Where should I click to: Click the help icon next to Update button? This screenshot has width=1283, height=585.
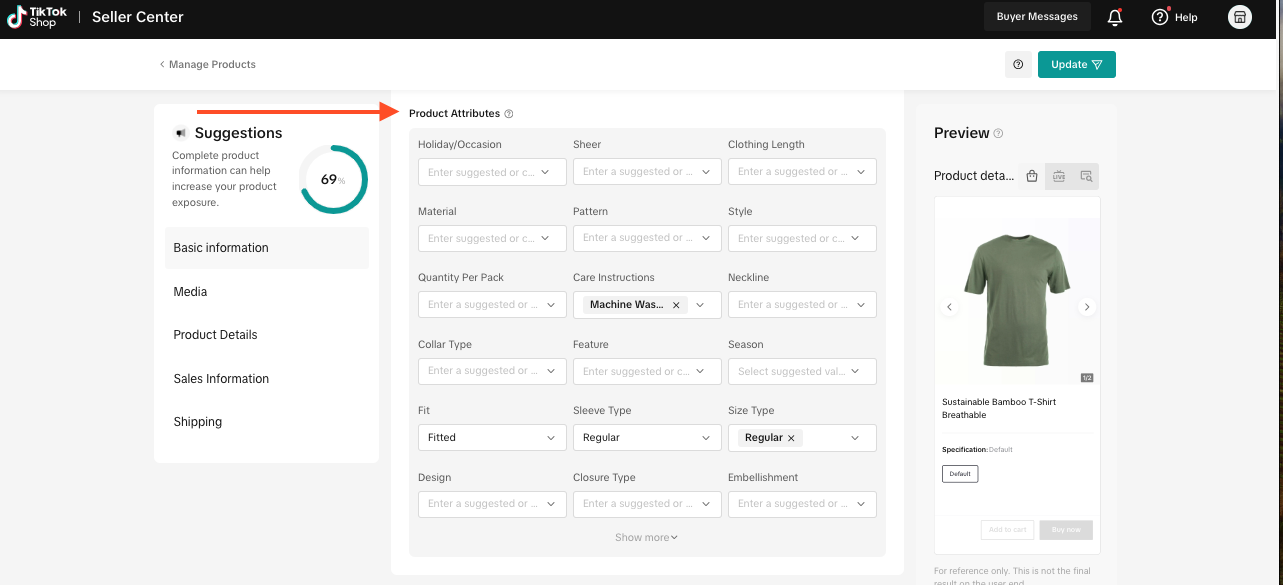click(1018, 64)
